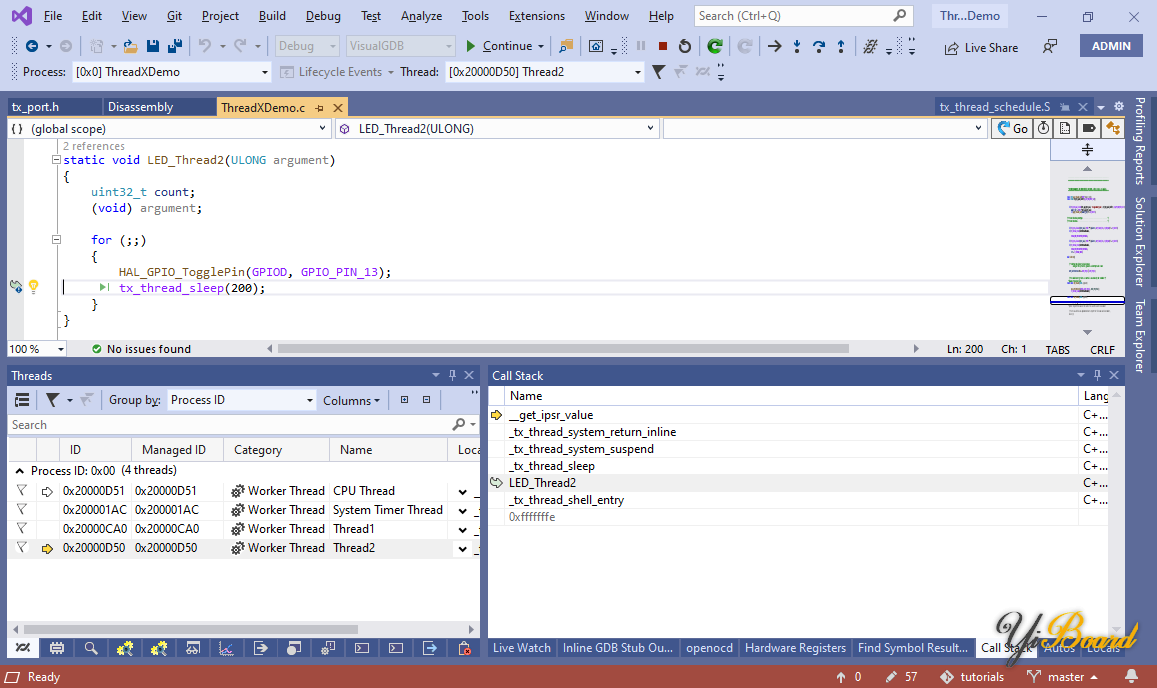1157x688 pixels.
Task: Click the Undo arrow icon
Action: (x=204, y=46)
